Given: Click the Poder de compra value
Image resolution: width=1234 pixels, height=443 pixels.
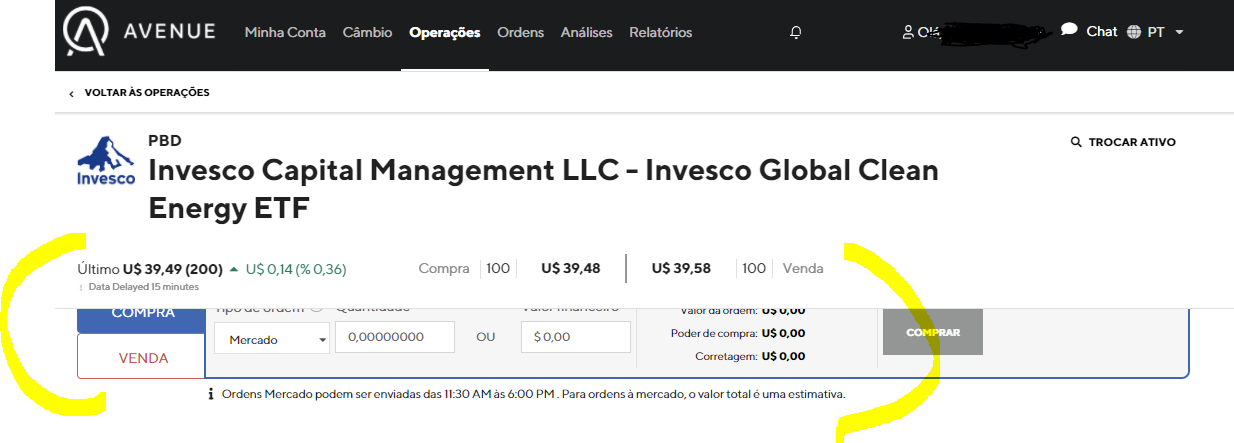Looking at the screenshot, I should click(x=783, y=333).
